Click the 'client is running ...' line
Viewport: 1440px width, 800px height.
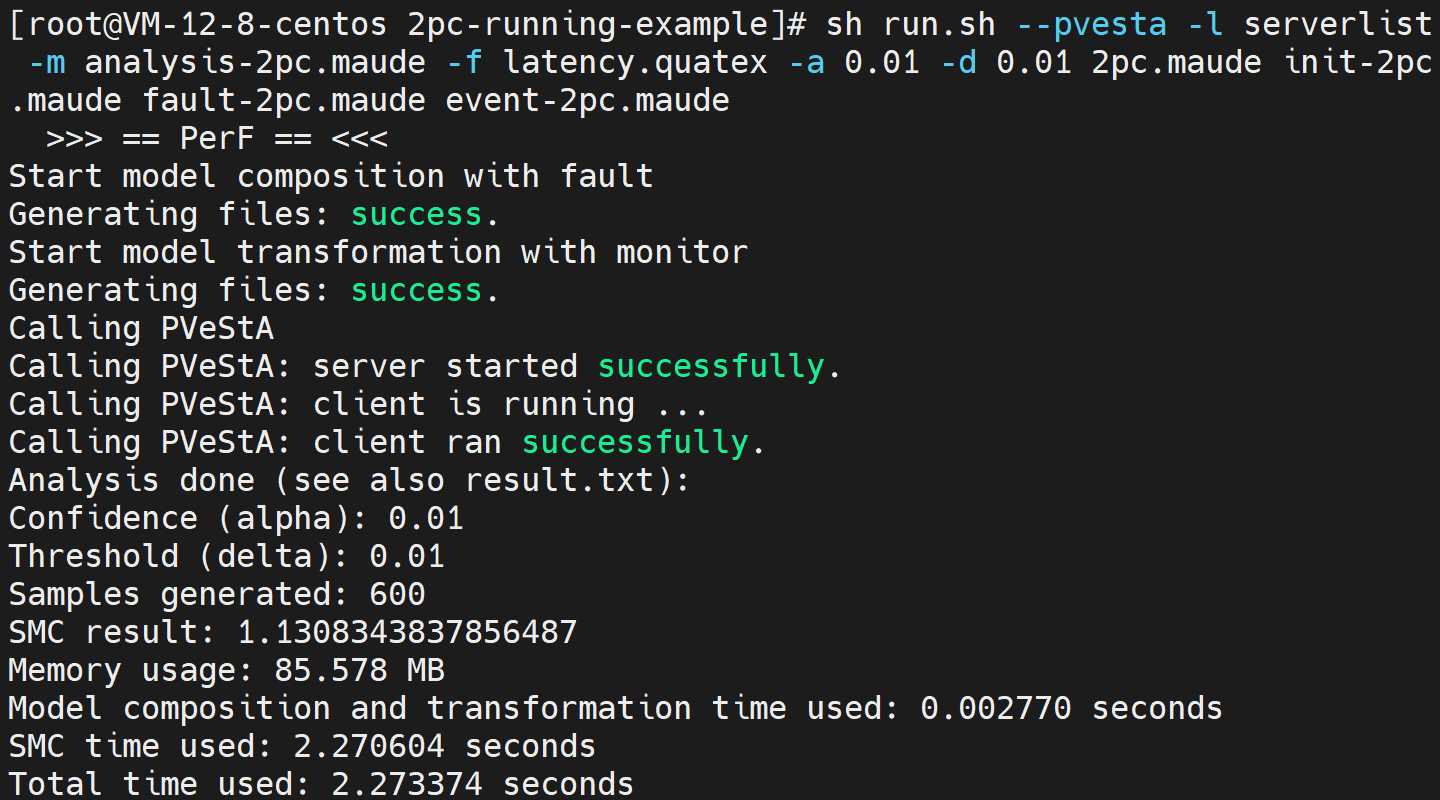pos(511,404)
